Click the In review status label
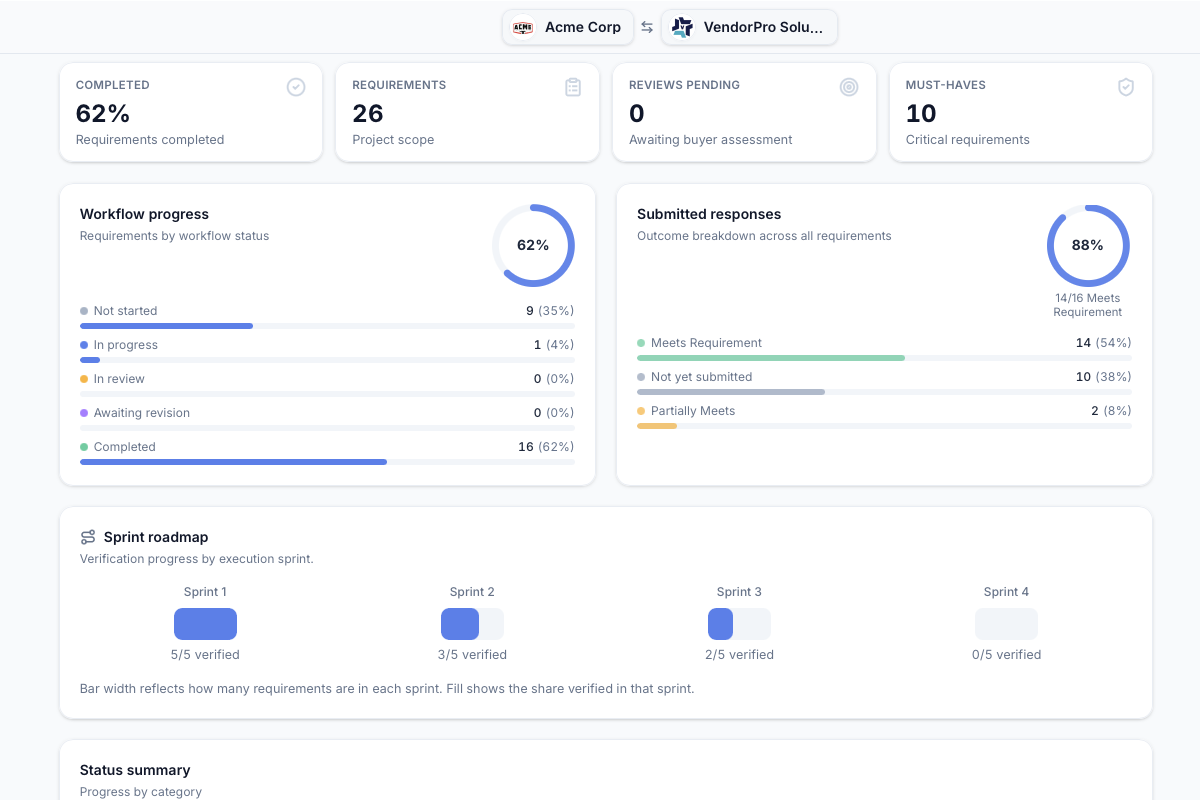Viewport: 1200px width, 800px height. click(119, 379)
